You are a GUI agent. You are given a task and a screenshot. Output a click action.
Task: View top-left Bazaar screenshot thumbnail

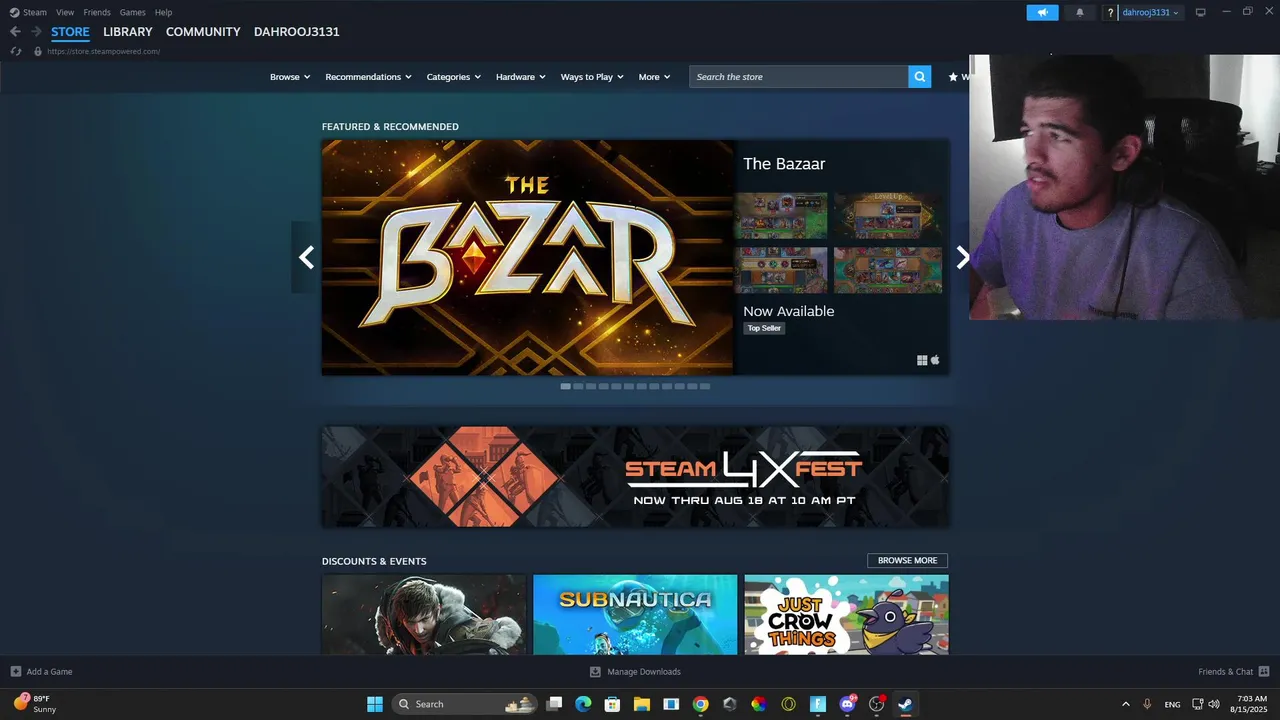[781, 215]
